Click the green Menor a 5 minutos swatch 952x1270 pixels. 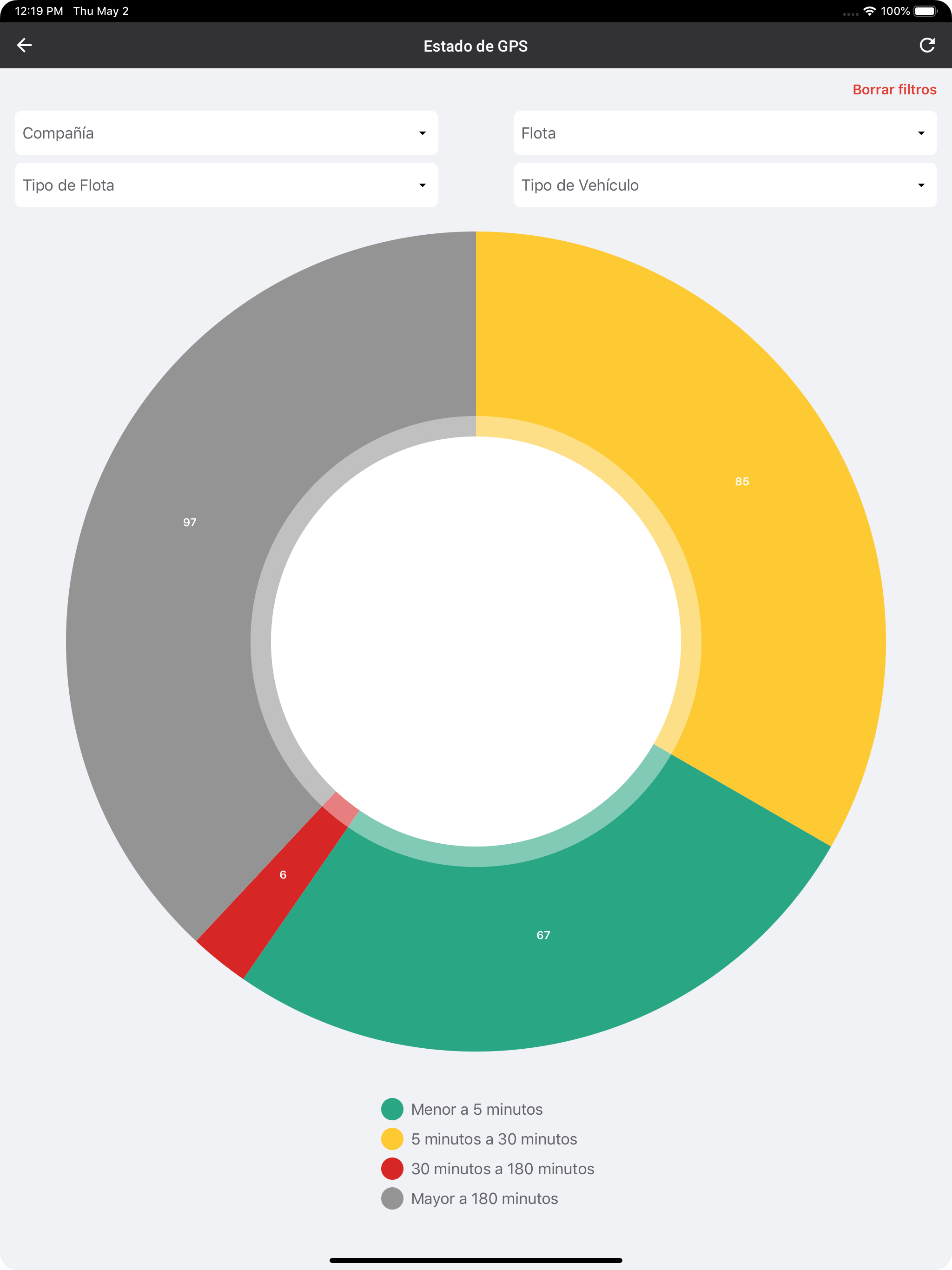(392, 1109)
